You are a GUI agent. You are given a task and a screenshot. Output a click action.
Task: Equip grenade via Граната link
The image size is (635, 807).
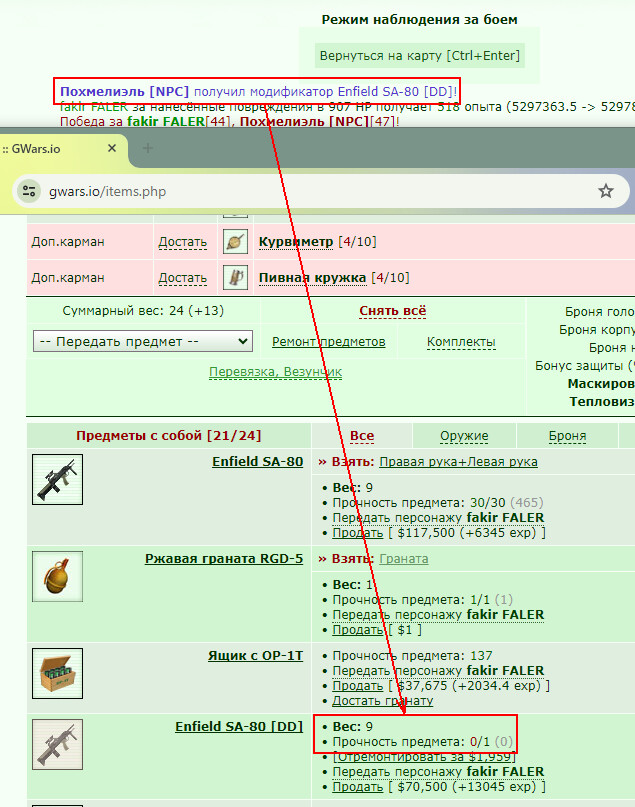click(403, 558)
